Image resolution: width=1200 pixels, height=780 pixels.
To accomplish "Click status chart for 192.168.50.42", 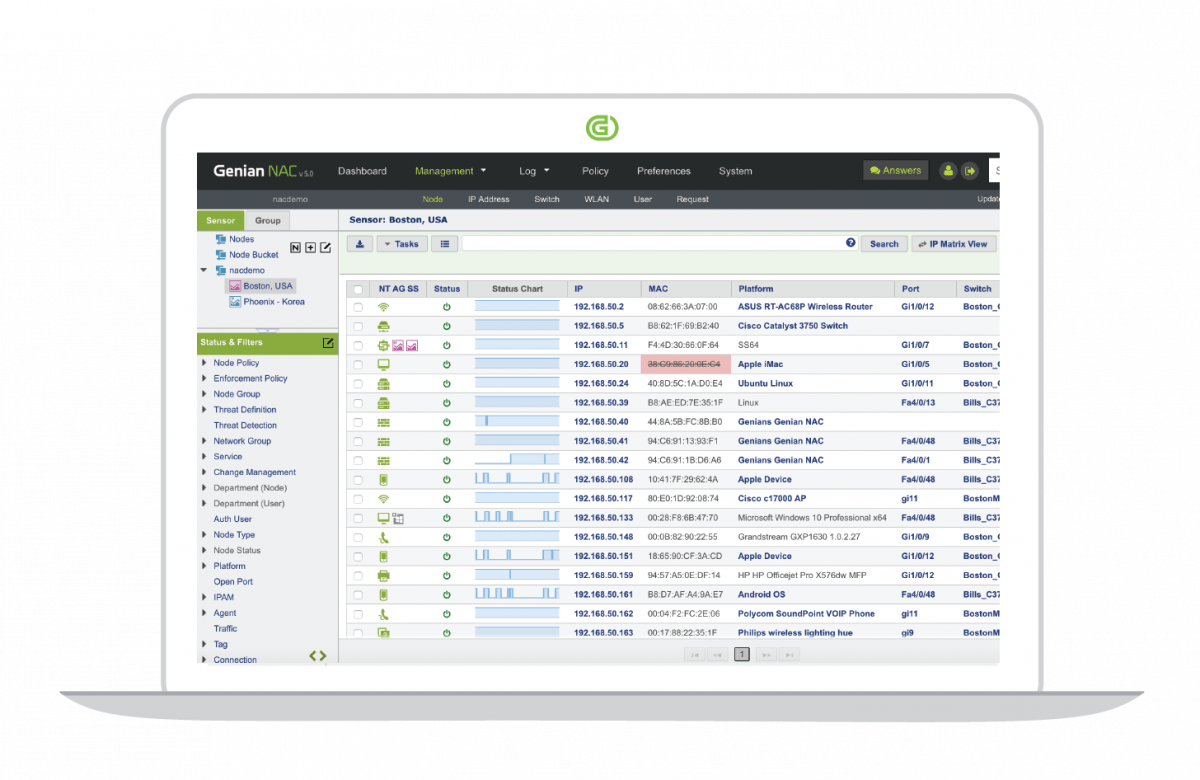I will click(x=517, y=460).
